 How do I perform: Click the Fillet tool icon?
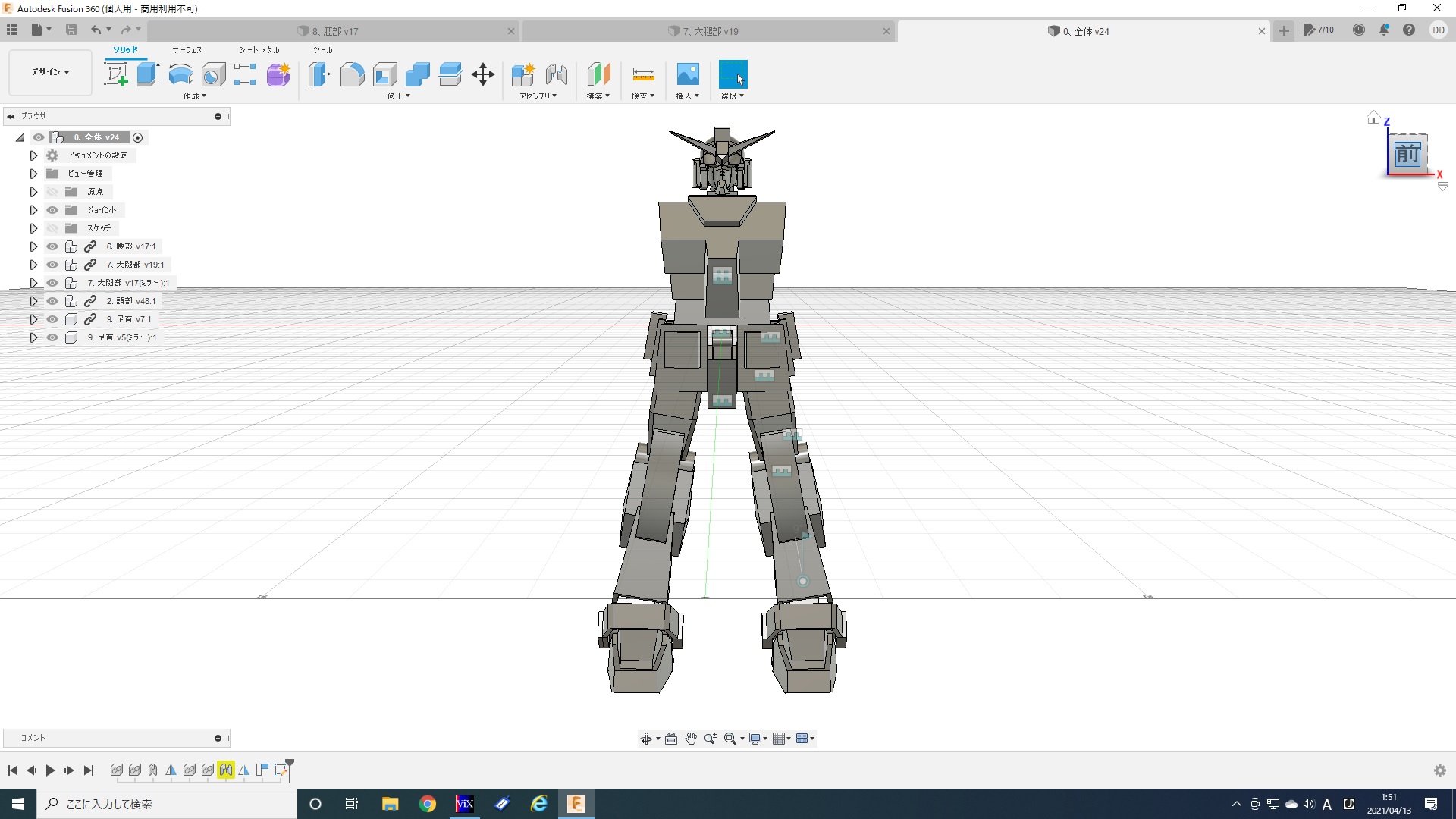coord(352,74)
